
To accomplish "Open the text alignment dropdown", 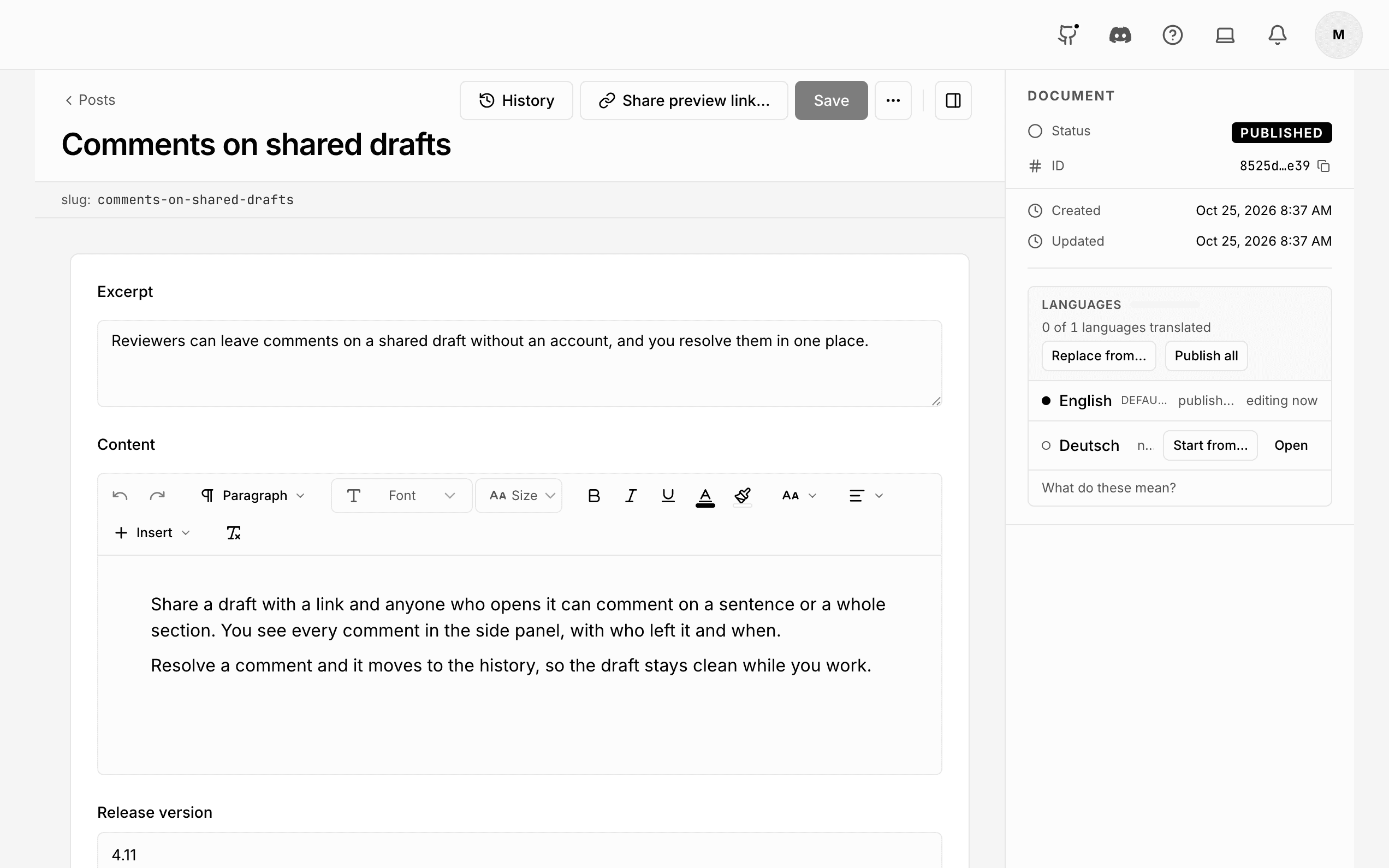I will coord(865,496).
